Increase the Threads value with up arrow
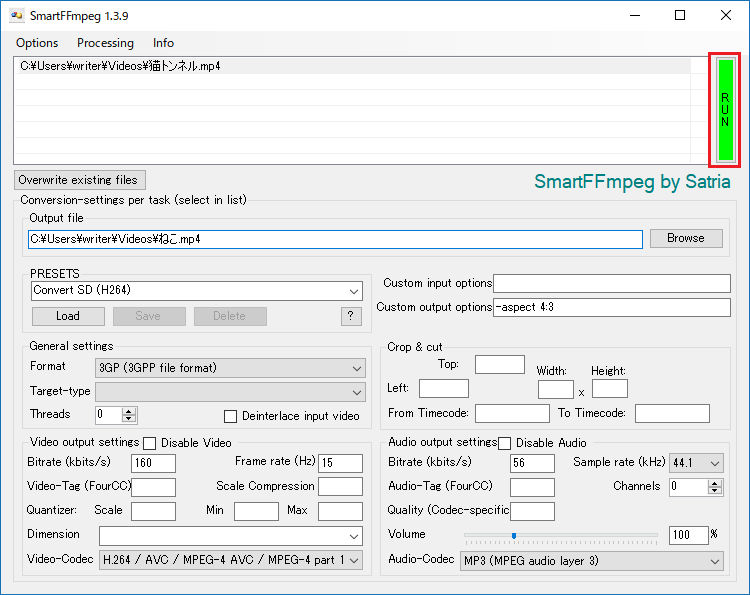The height and width of the screenshot is (595, 750). tap(128, 411)
